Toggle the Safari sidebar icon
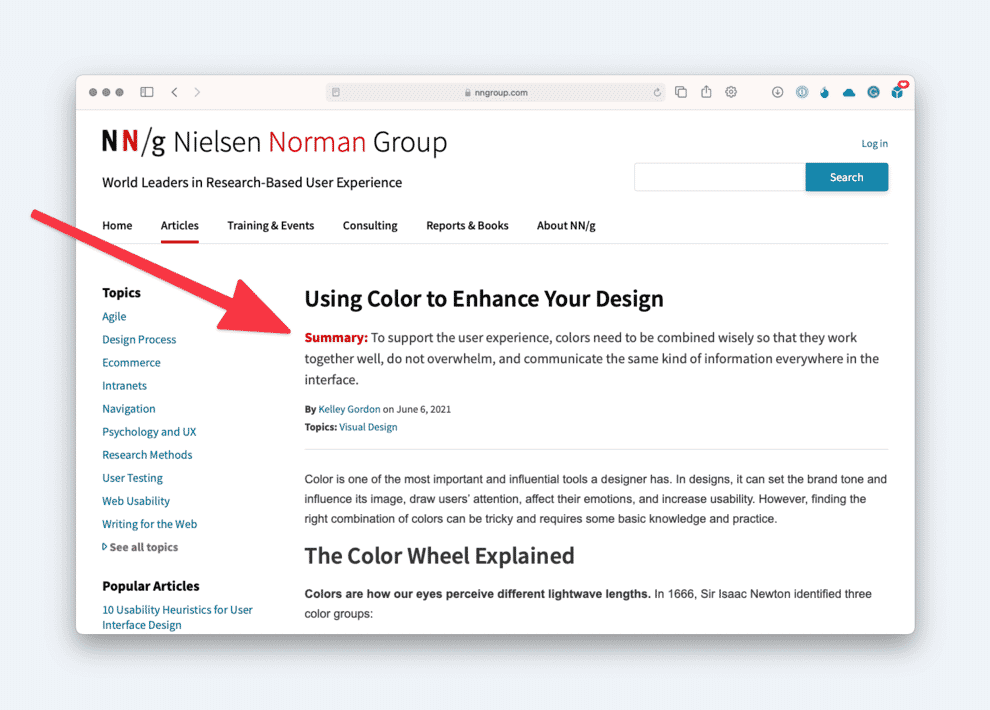This screenshot has height=710, width=990. (146, 92)
